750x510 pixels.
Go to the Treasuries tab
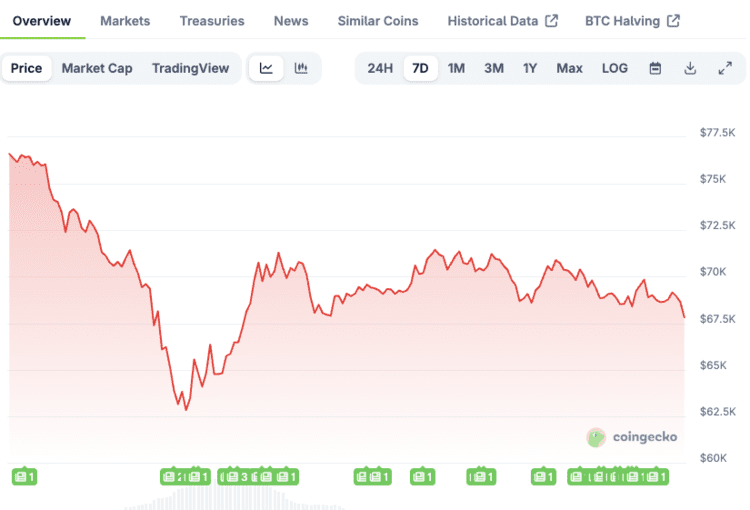[212, 20]
